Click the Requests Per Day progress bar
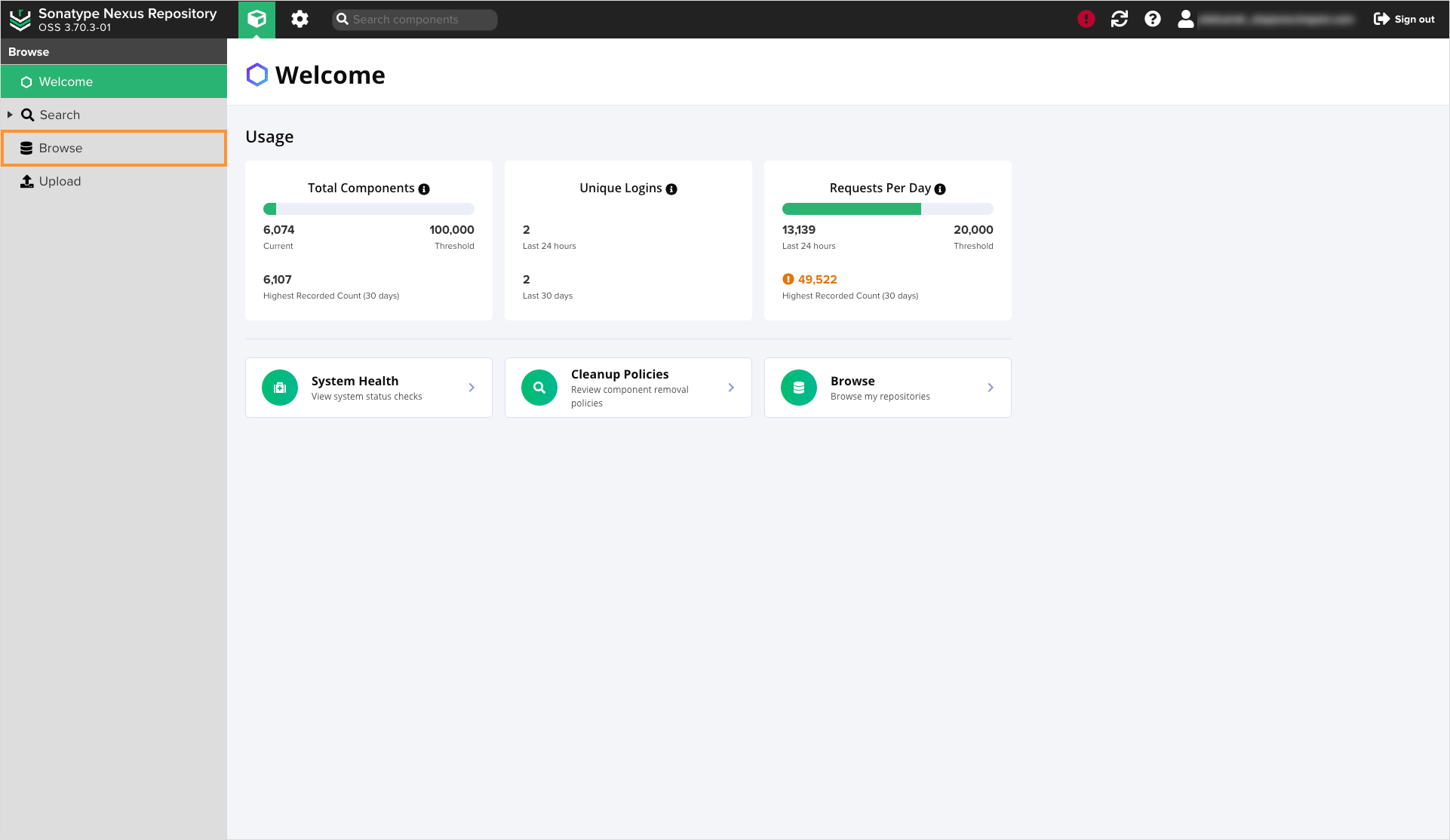1450x840 pixels. 887,209
